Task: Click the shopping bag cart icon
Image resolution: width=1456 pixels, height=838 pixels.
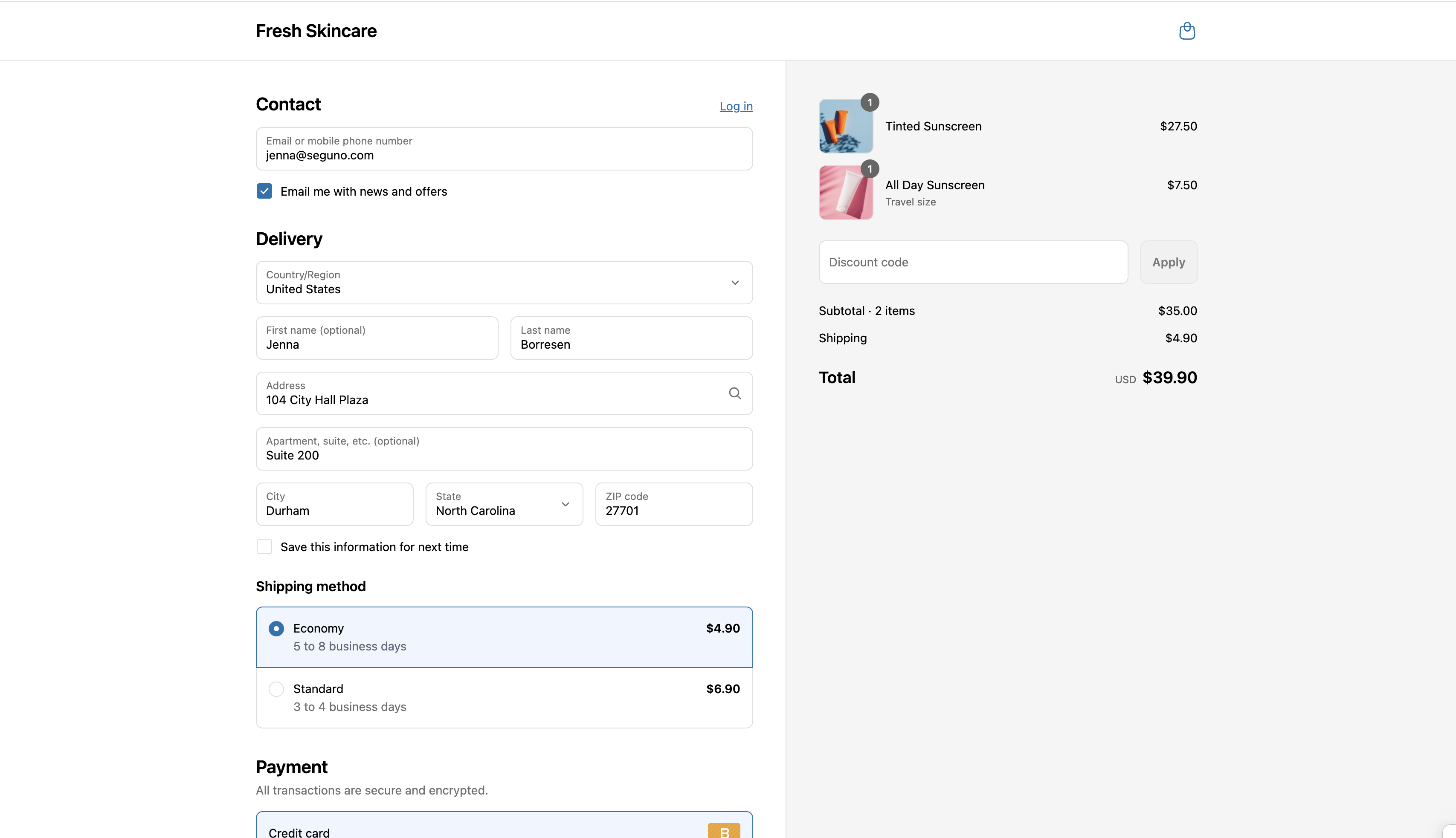Action: coord(1186,31)
